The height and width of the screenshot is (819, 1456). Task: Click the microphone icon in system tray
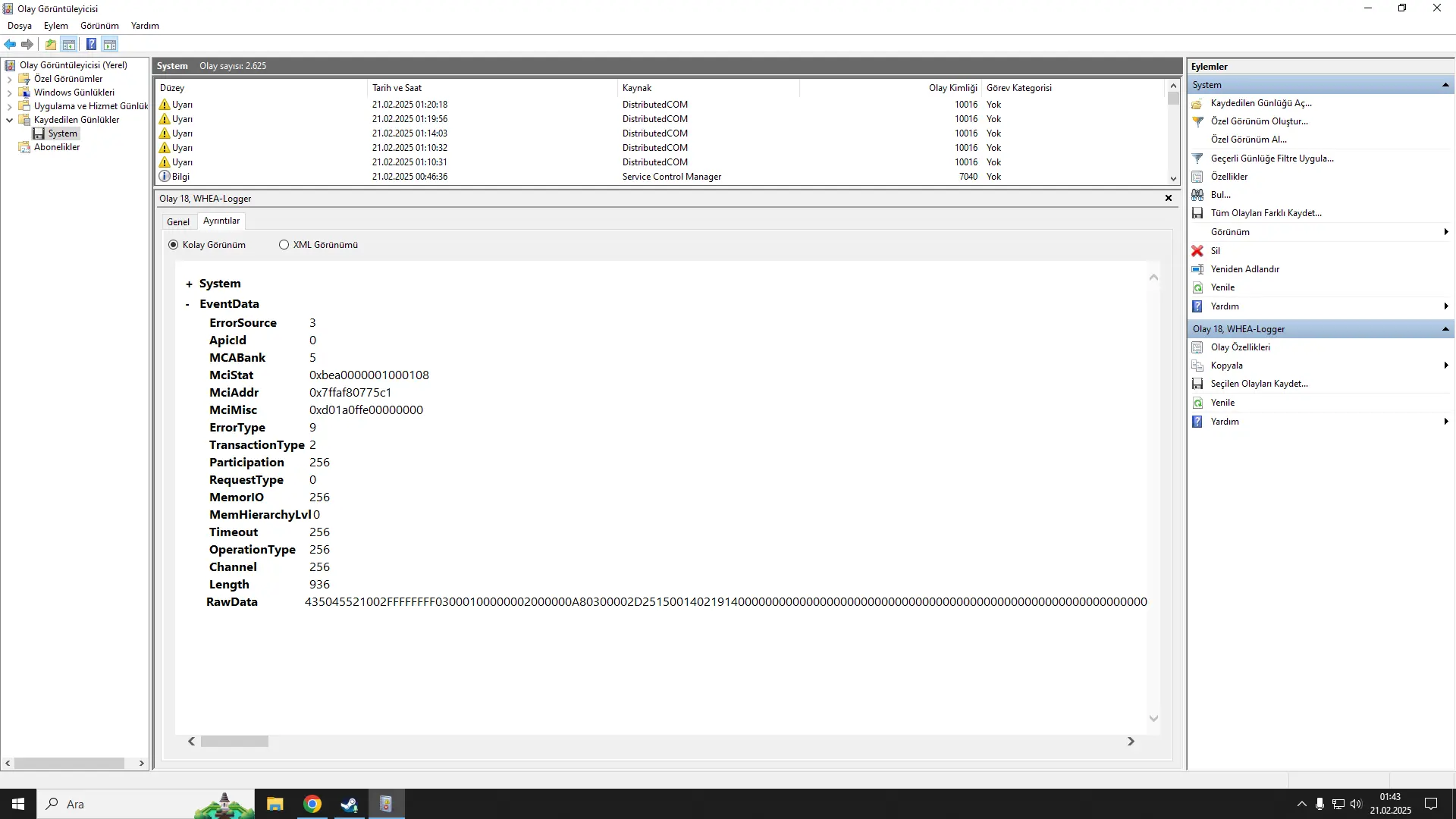point(1320,804)
